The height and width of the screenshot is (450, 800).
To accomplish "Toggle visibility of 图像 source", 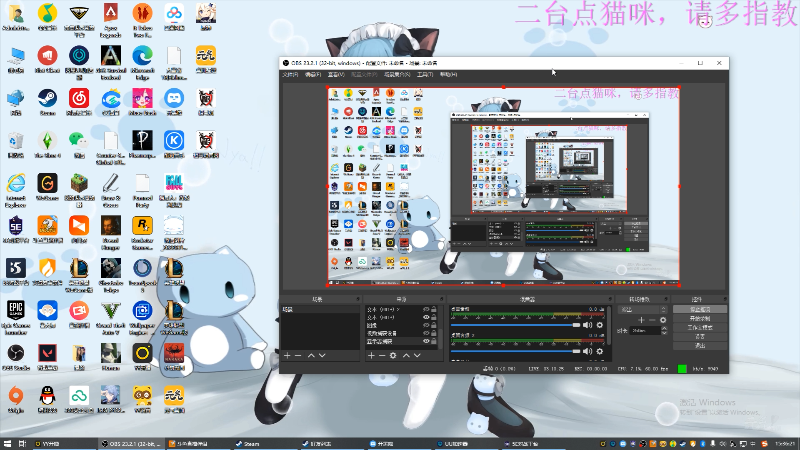I will coord(426,325).
